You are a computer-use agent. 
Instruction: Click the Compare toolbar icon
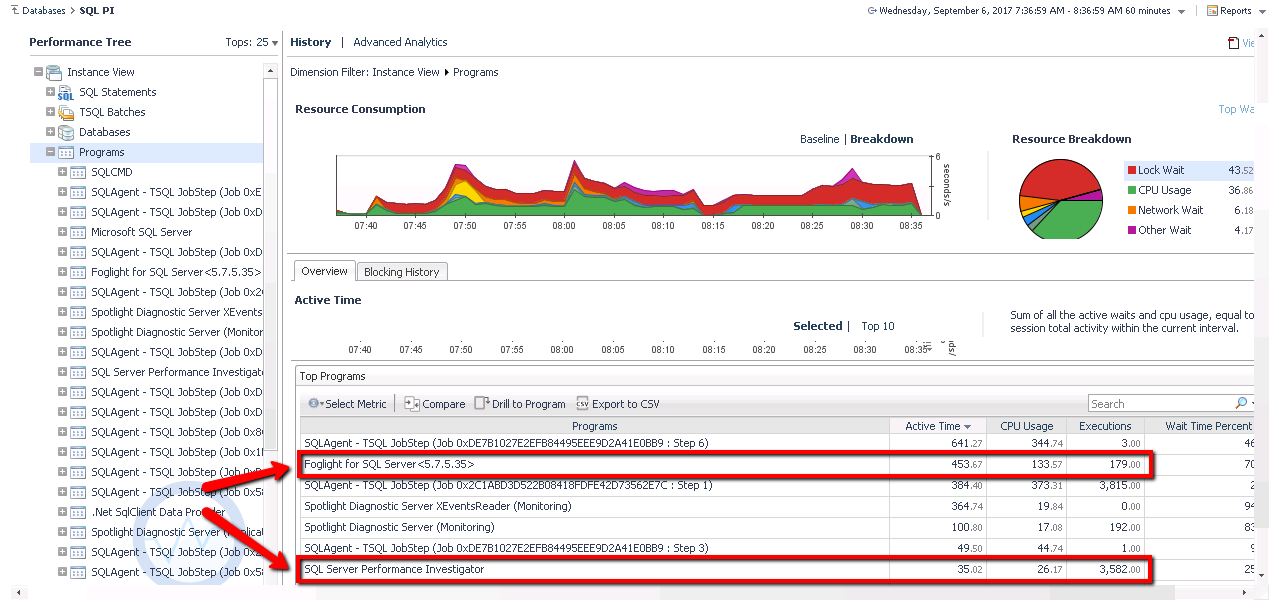(412, 404)
